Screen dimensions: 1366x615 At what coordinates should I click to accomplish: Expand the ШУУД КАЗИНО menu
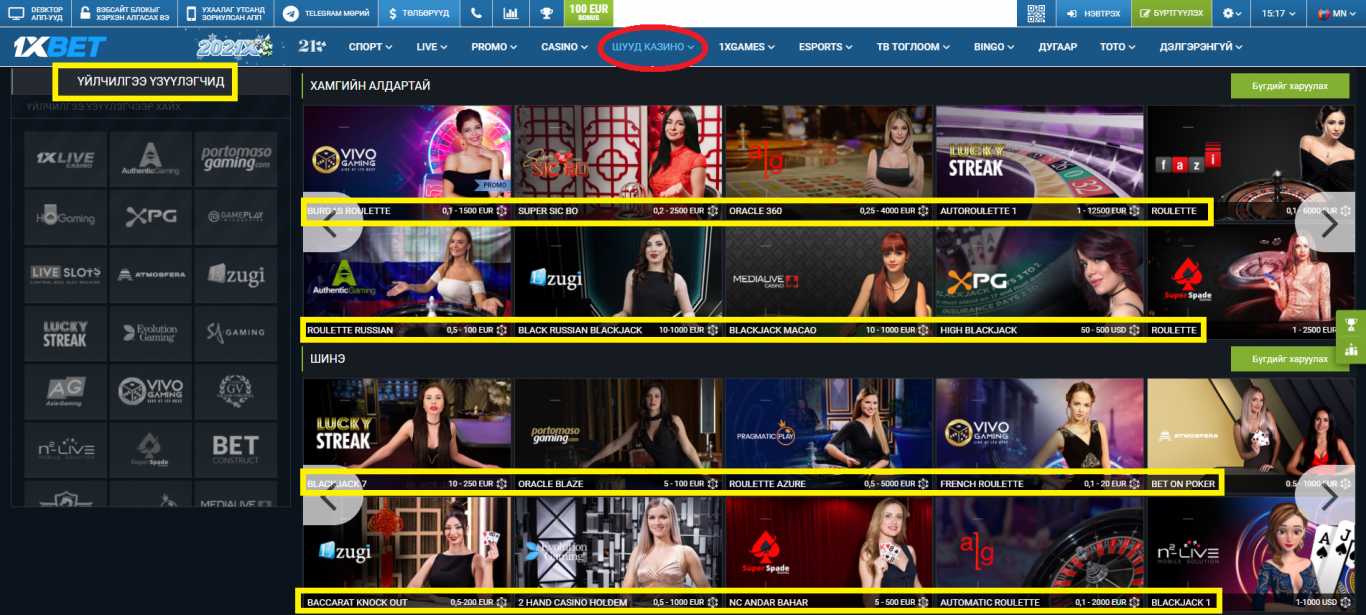pos(653,47)
